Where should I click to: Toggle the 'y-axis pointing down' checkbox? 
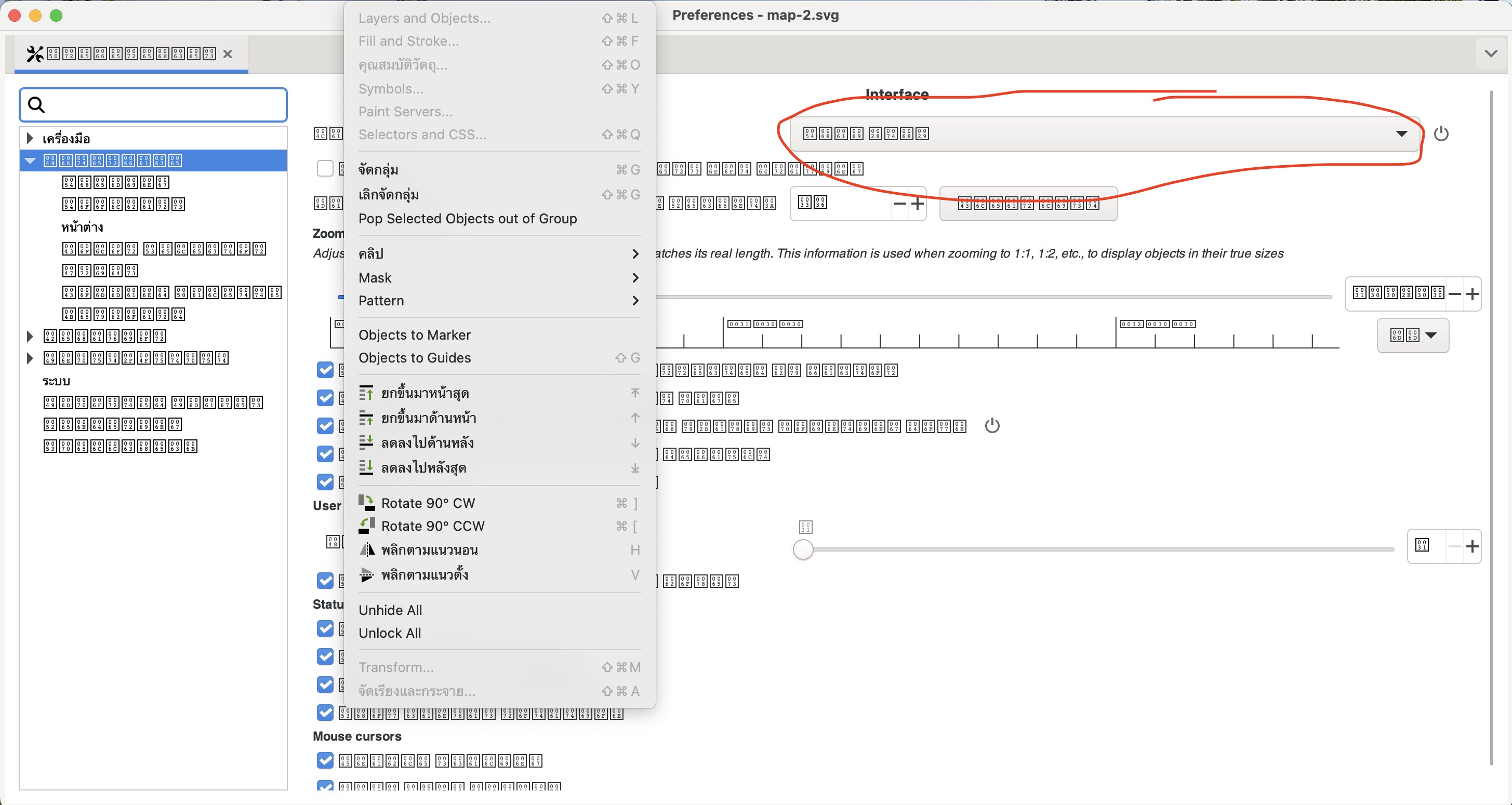[x=325, y=425]
